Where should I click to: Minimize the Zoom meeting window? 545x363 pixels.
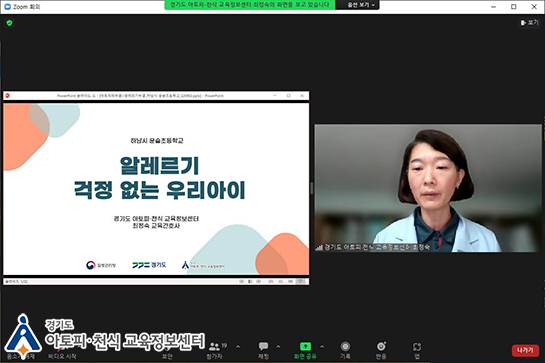point(493,7)
